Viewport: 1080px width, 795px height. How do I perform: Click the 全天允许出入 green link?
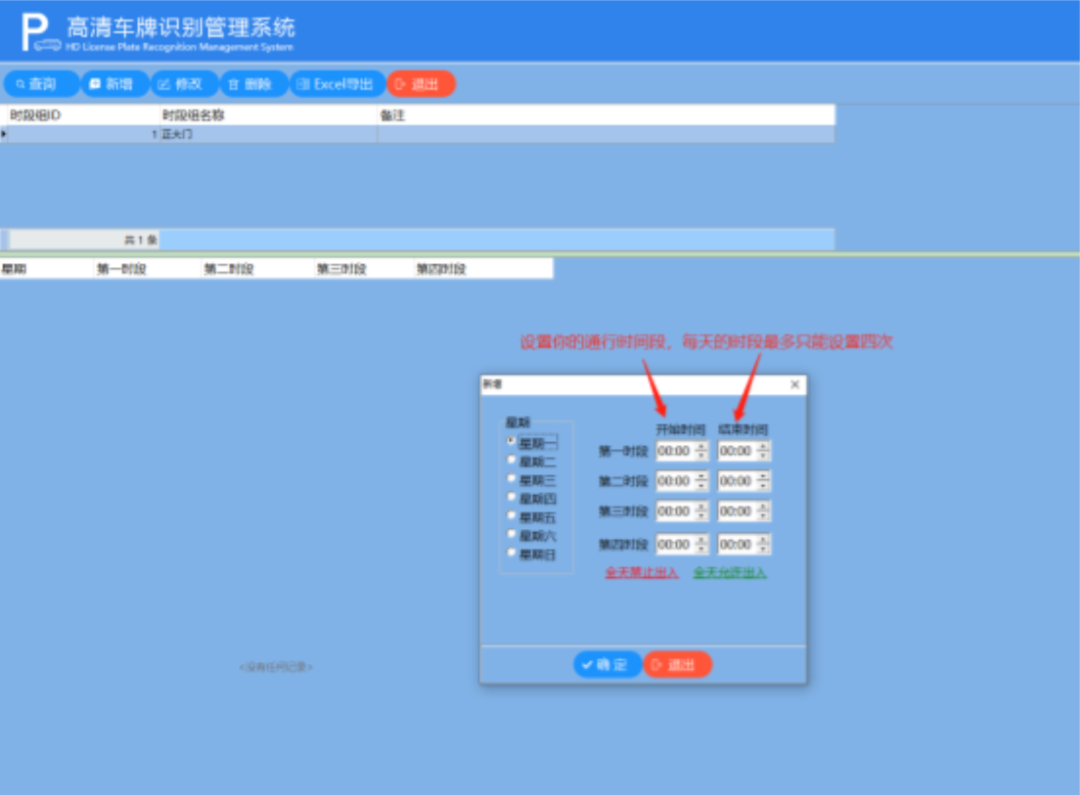[x=730, y=572]
